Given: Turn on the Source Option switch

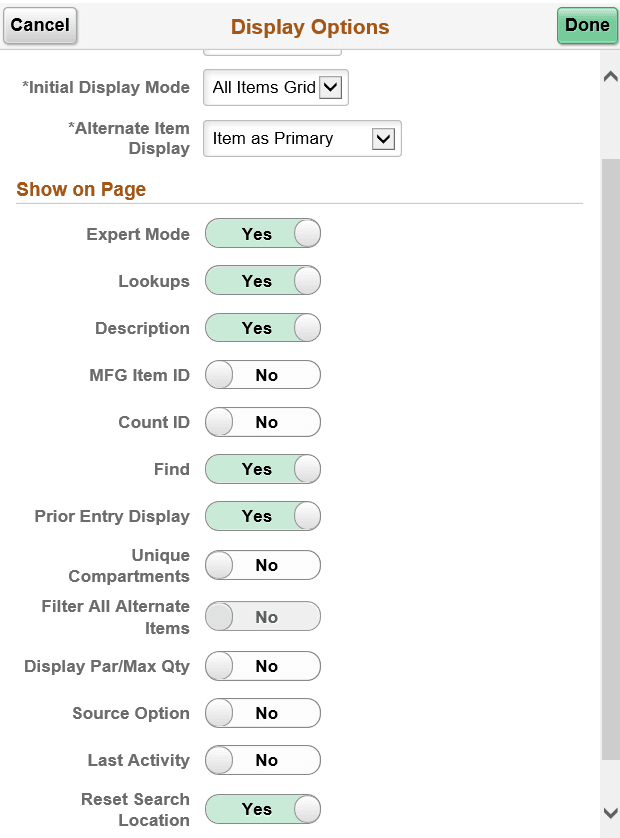Looking at the screenshot, I should [262, 713].
